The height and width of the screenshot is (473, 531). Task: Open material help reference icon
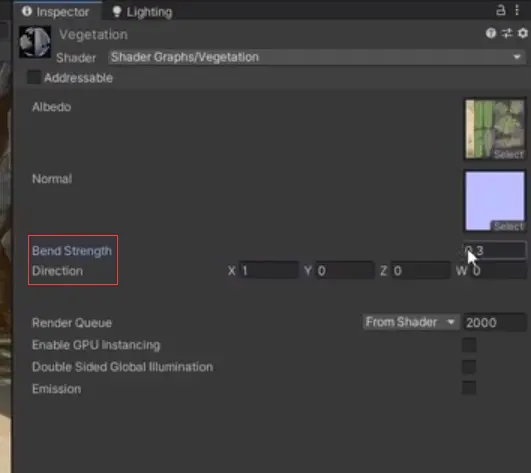point(491,33)
